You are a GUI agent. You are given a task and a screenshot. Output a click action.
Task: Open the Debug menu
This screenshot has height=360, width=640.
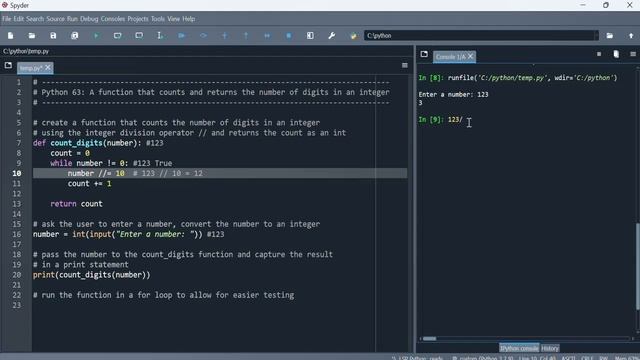click(89, 19)
